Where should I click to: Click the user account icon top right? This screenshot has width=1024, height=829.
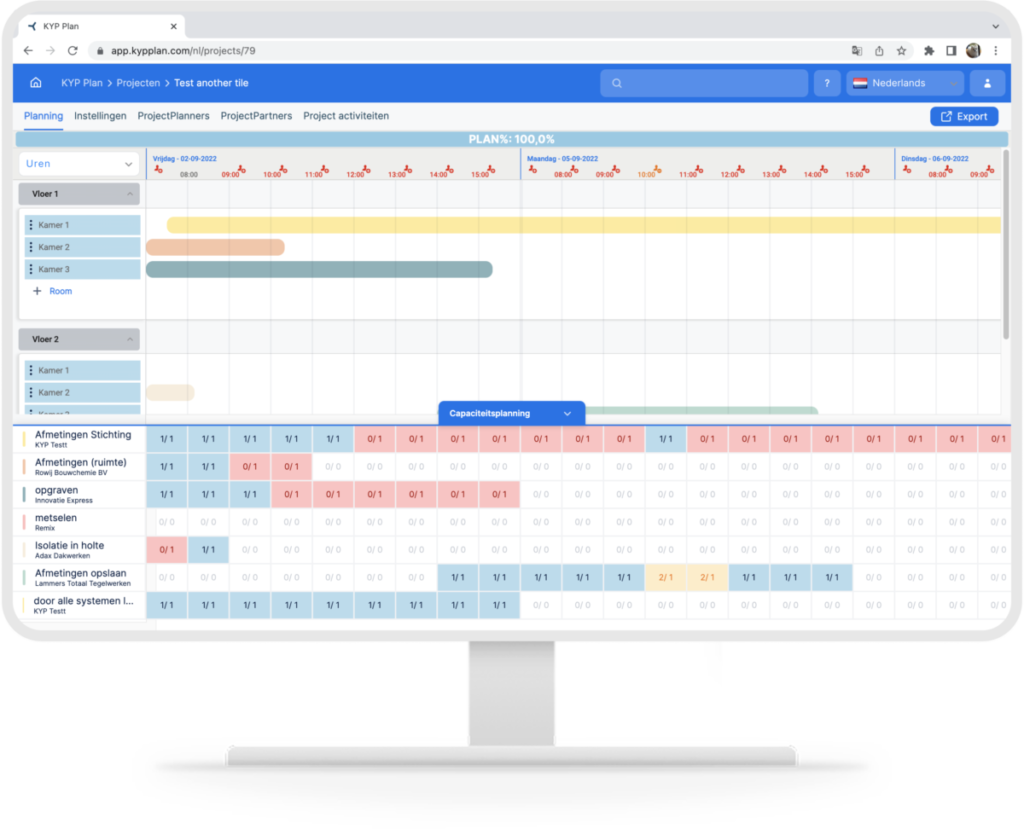point(988,83)
